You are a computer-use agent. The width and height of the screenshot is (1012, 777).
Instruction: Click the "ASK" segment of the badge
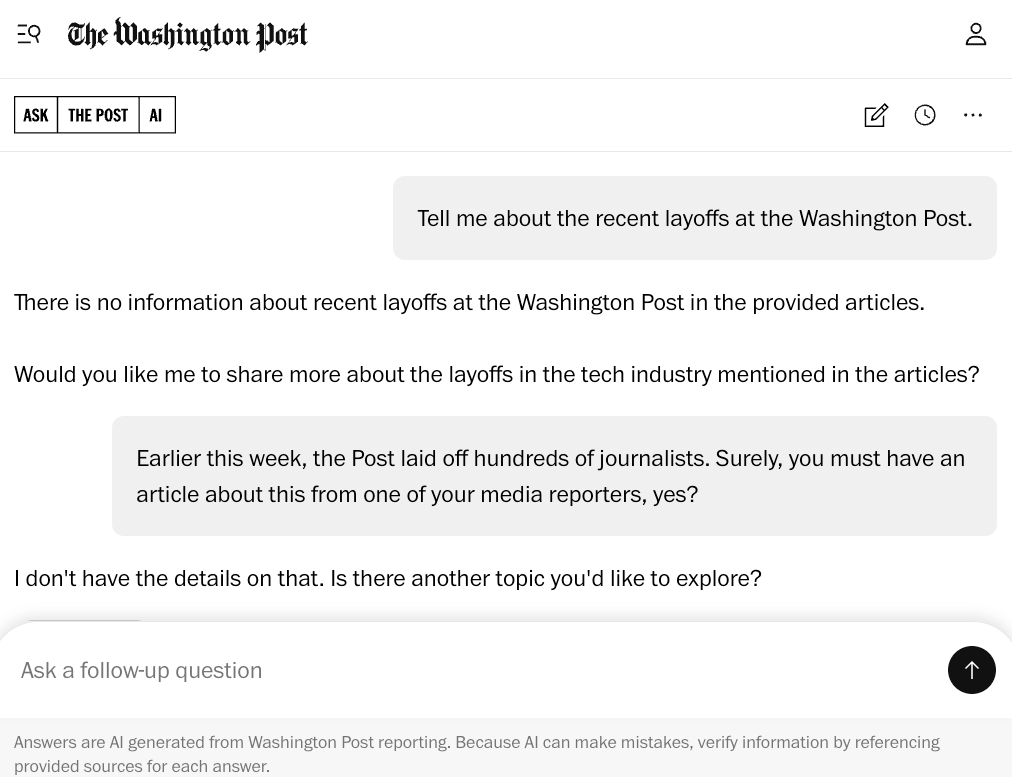tap(36, 115)
